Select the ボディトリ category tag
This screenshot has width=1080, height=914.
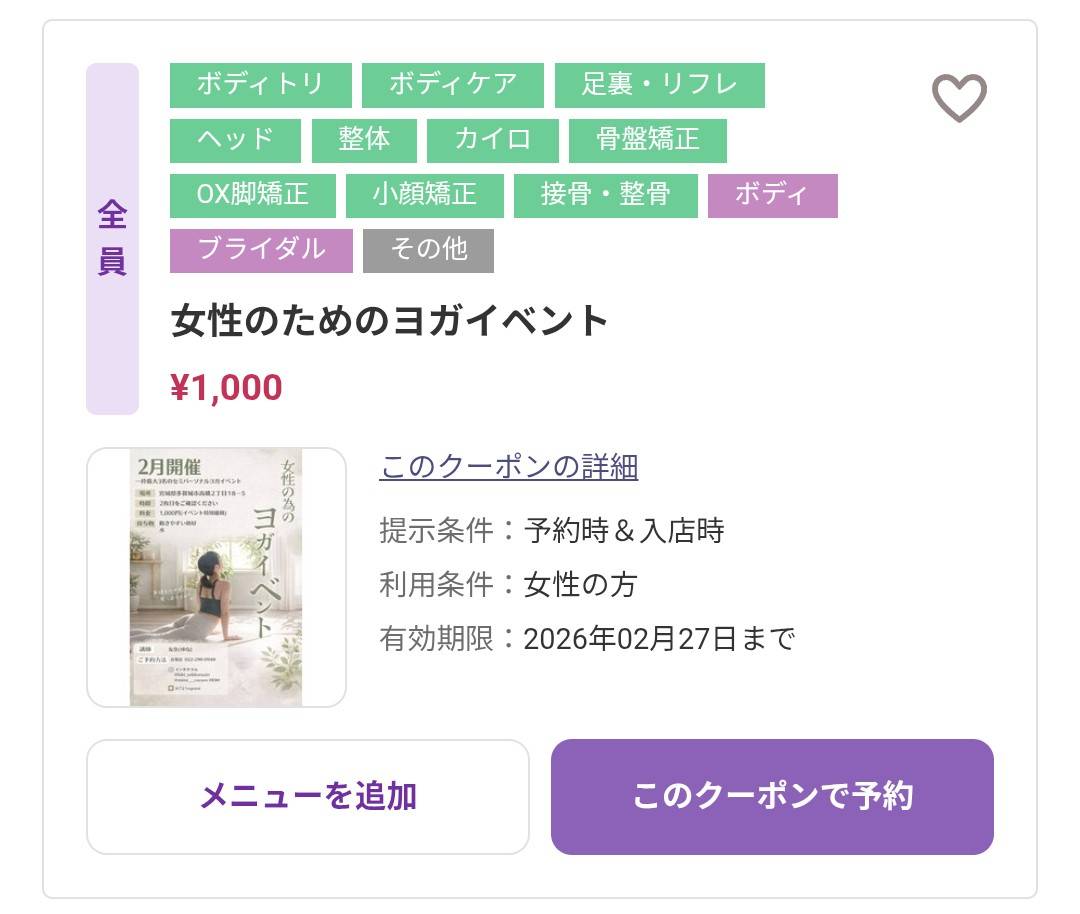260,86
